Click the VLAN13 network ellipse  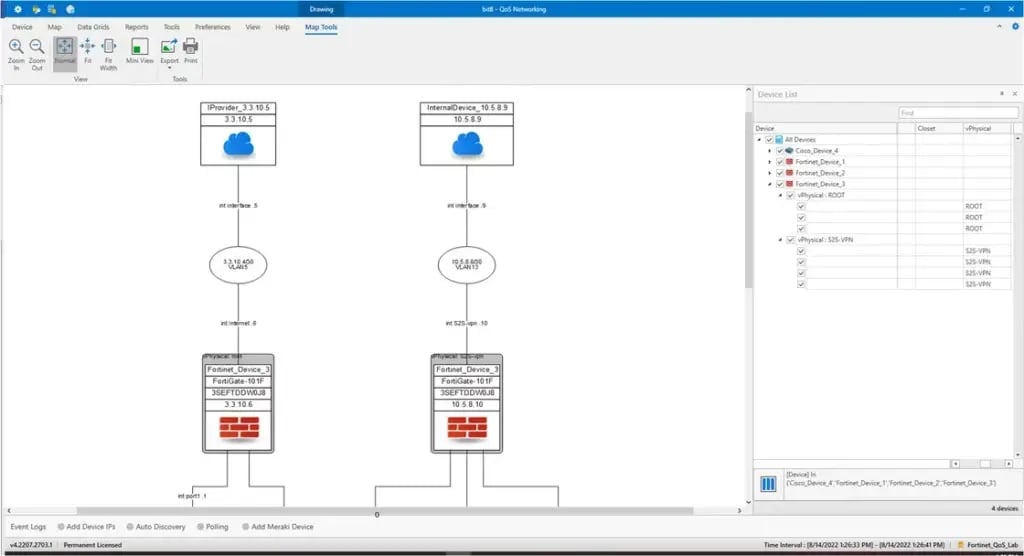[x=466, y=265]
